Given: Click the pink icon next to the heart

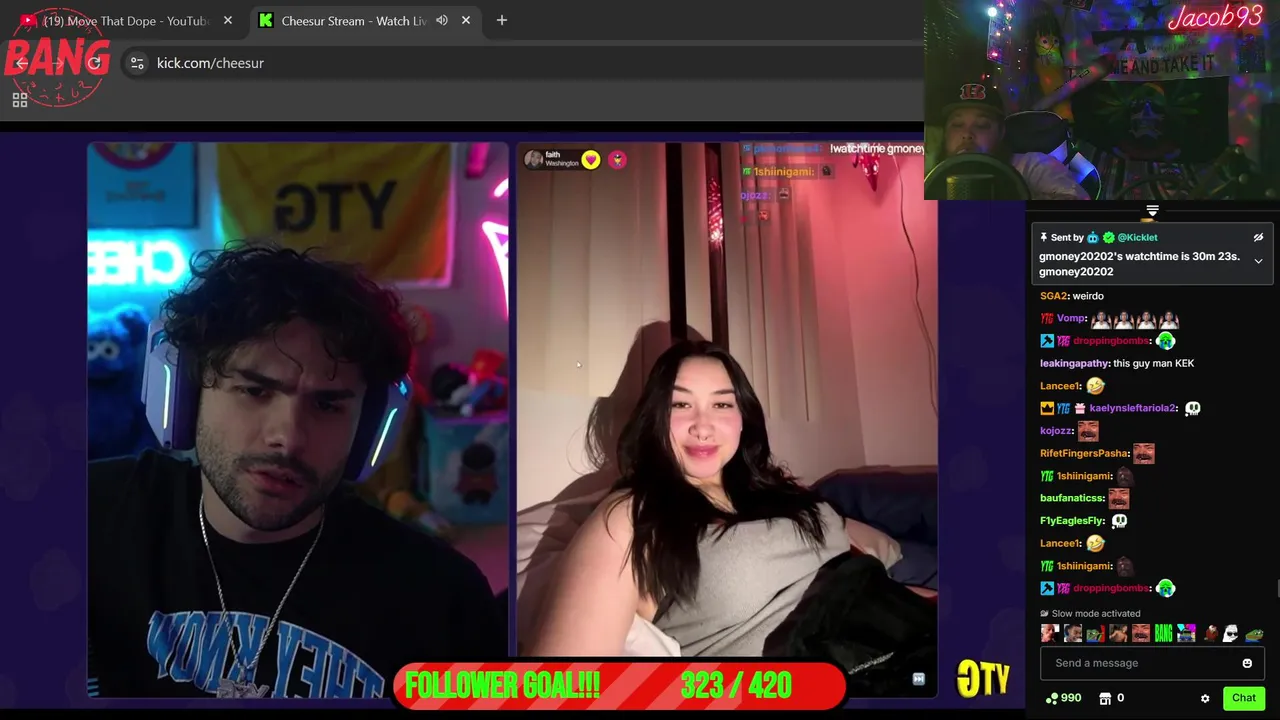Looking at the screenshot, I should tap(617, 160).
